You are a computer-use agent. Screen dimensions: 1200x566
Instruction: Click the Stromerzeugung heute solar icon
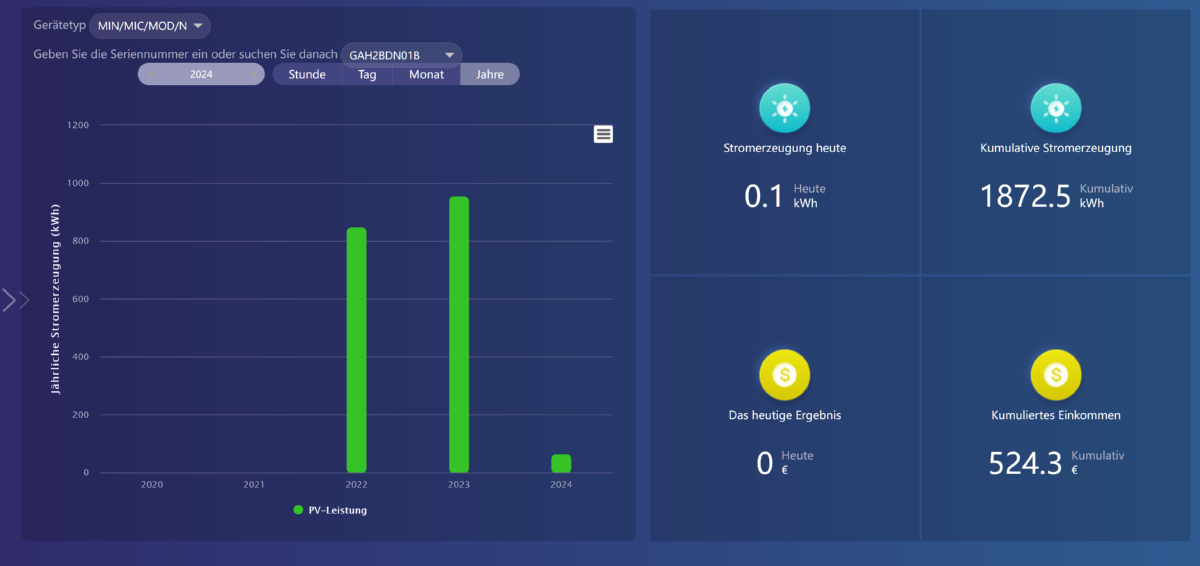pyautogui.click(x=785, y=108)
